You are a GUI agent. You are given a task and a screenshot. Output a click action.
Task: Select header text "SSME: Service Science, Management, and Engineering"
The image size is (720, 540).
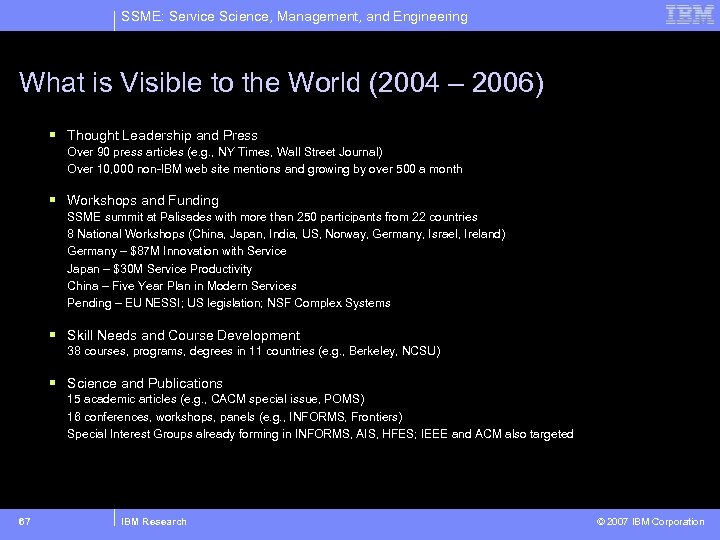(294, 17)
